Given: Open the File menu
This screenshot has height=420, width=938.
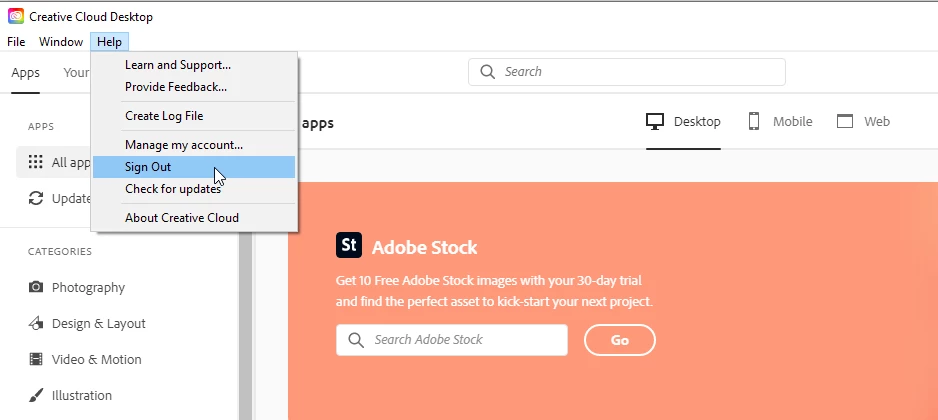Looking at the screenshot, I should 16,42.
